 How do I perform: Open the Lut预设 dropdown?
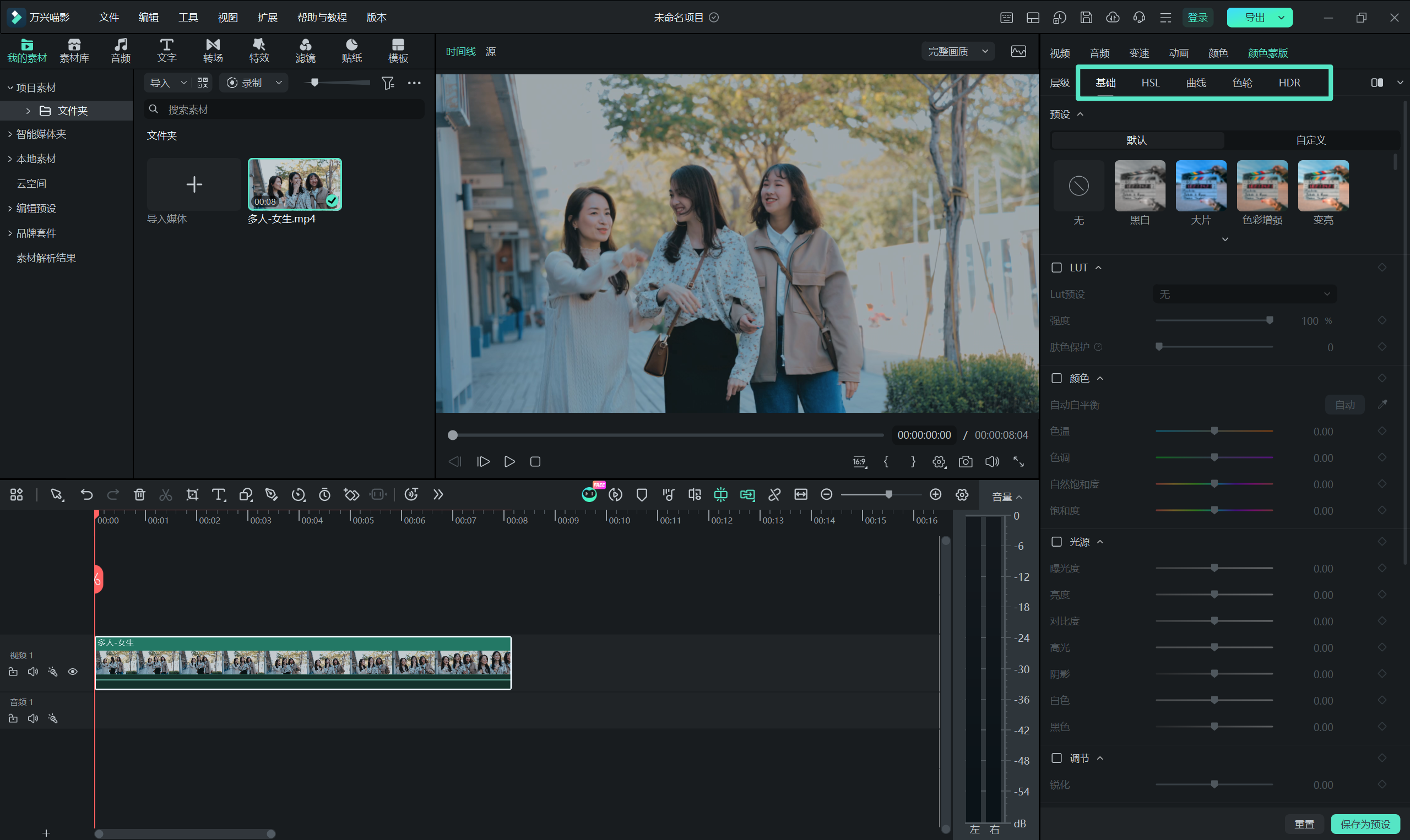[1245, 294]
